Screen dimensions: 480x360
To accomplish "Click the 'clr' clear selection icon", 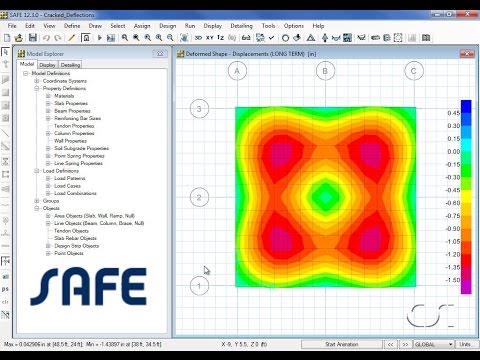I will point(5,302).
